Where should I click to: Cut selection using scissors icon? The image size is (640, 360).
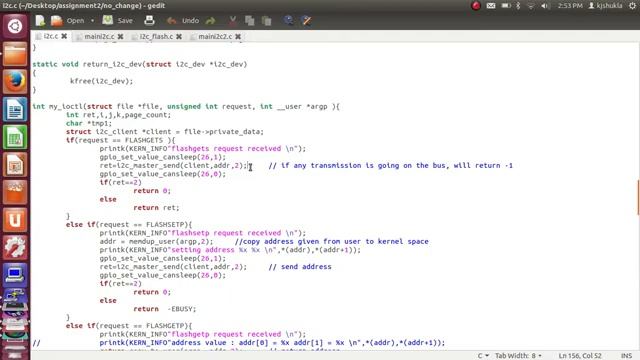232,20
